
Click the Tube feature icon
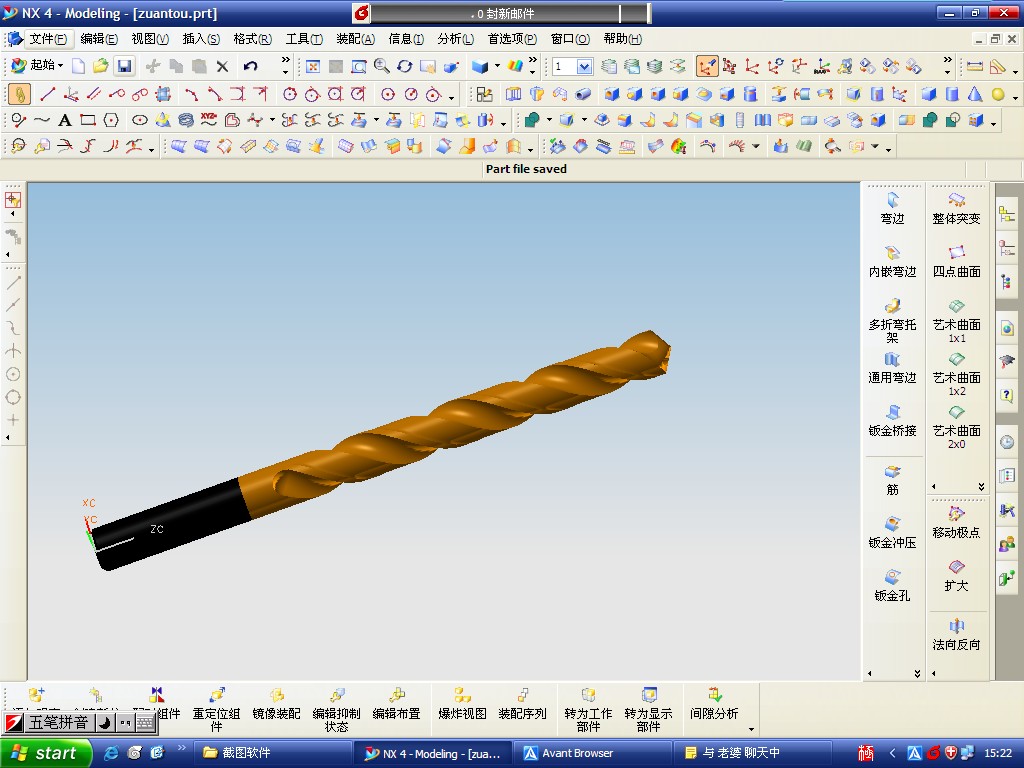point(583,94)
